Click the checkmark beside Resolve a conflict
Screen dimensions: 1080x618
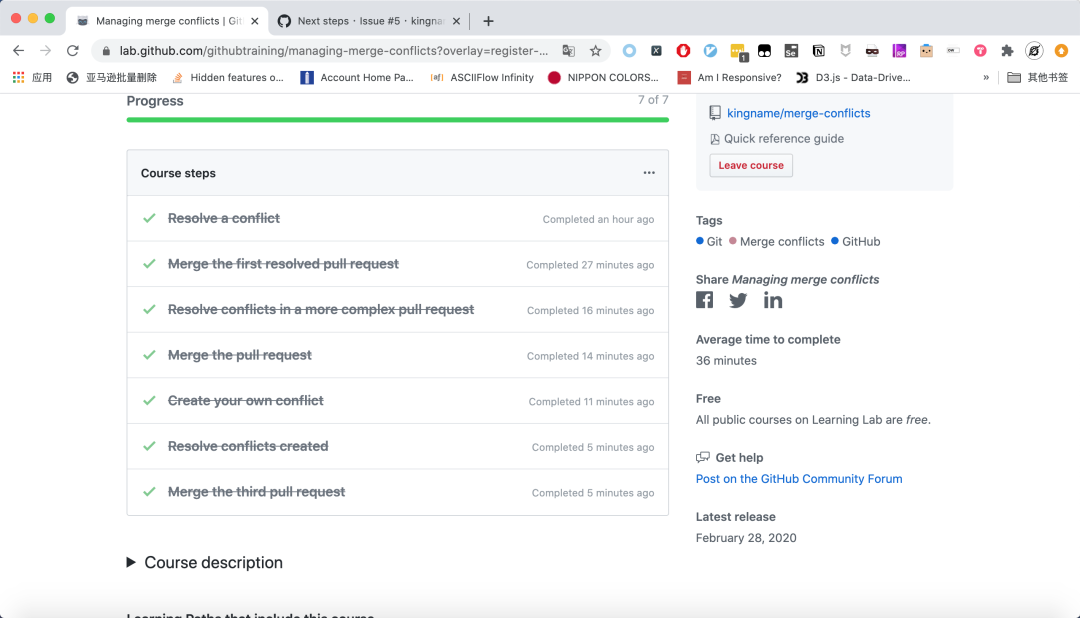(149, 218)
